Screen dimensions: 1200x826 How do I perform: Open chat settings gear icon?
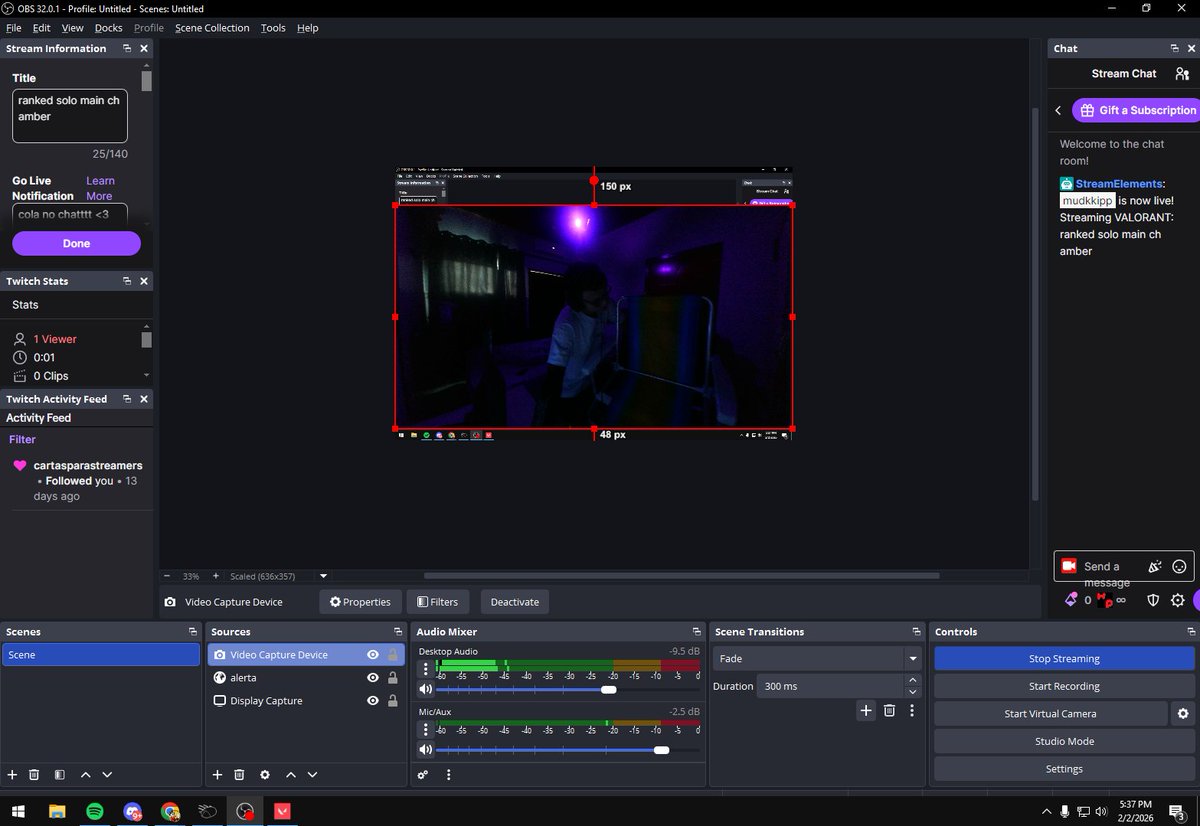tap(1178, 600)
